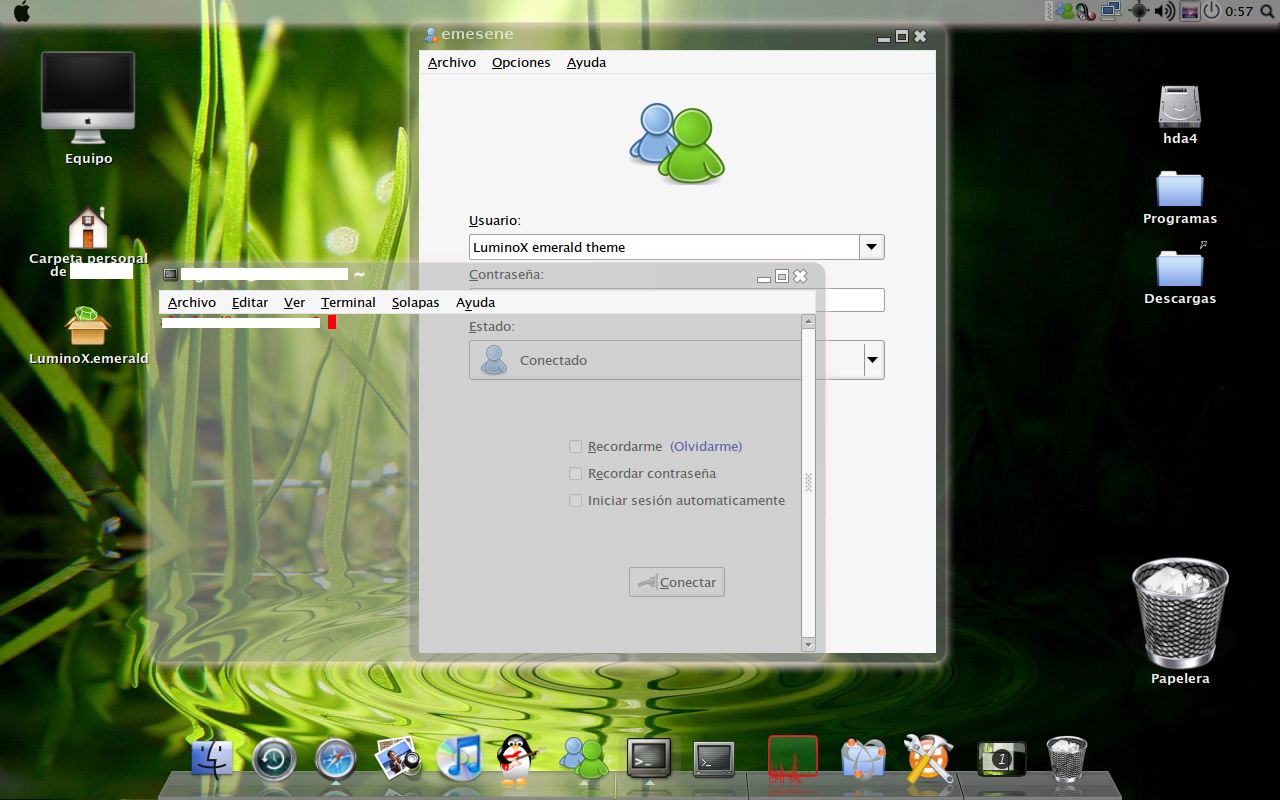Click the Contraseña password field
Image resolution: width=1280 pixels, height=800 pixels.
pos(676,300)
